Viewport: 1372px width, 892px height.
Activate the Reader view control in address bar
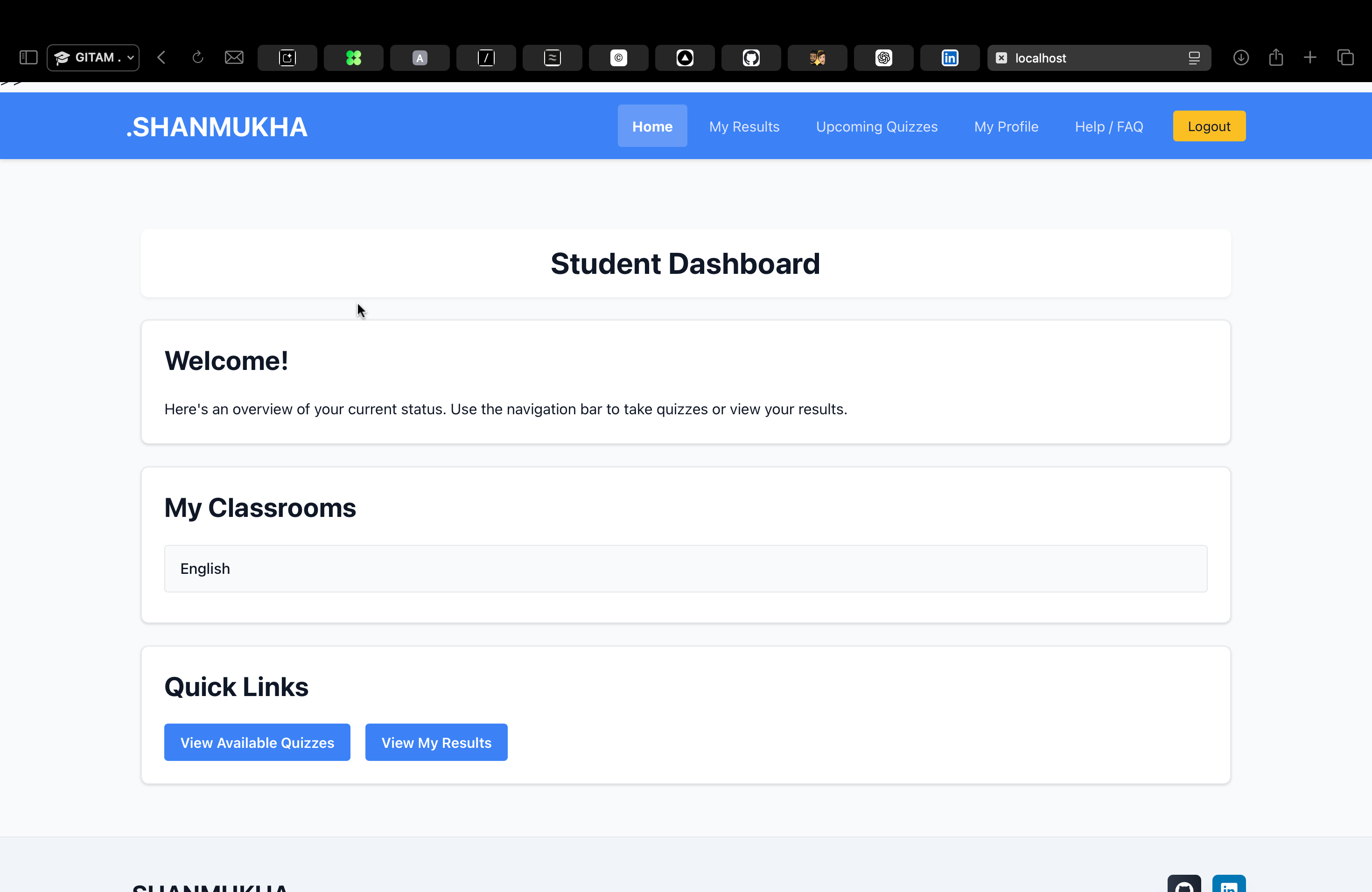coord(1194,58)
